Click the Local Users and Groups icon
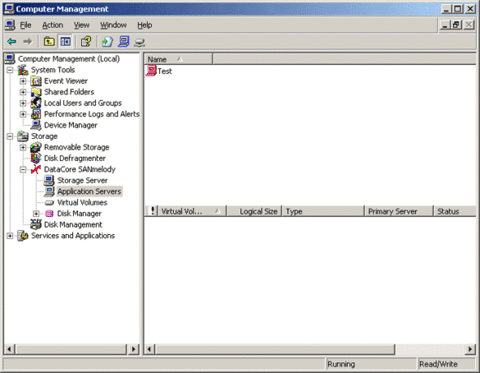 [36, 103]
